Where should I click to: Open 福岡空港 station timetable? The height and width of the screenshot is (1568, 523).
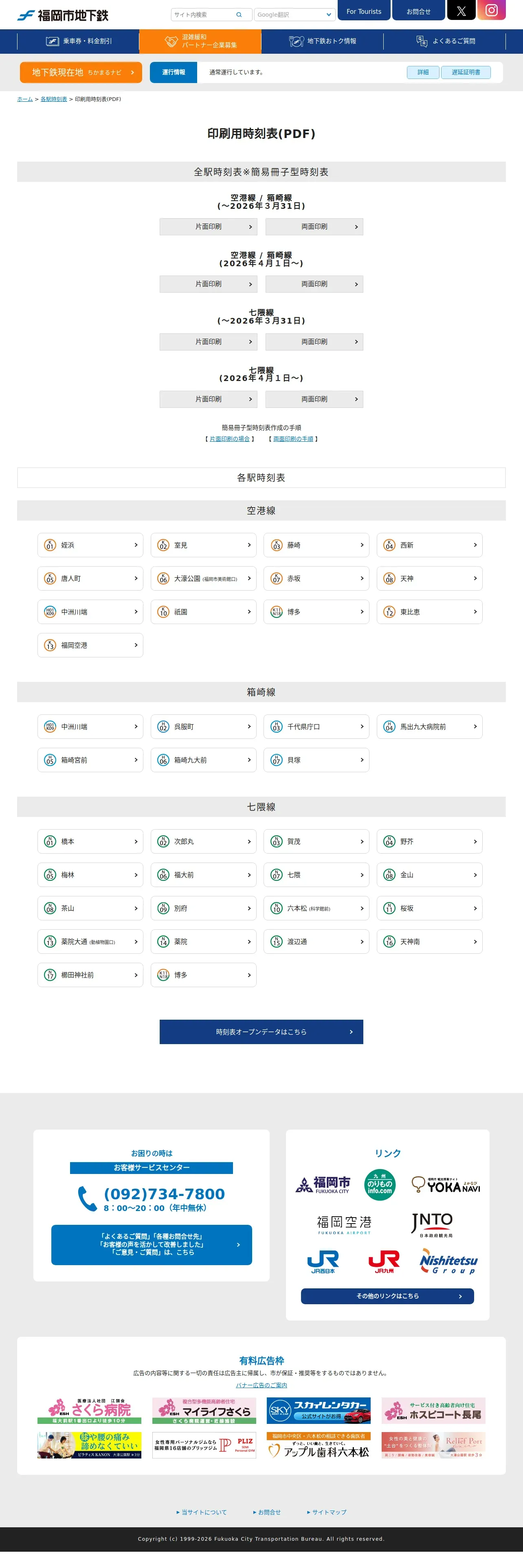pos(90,645)
